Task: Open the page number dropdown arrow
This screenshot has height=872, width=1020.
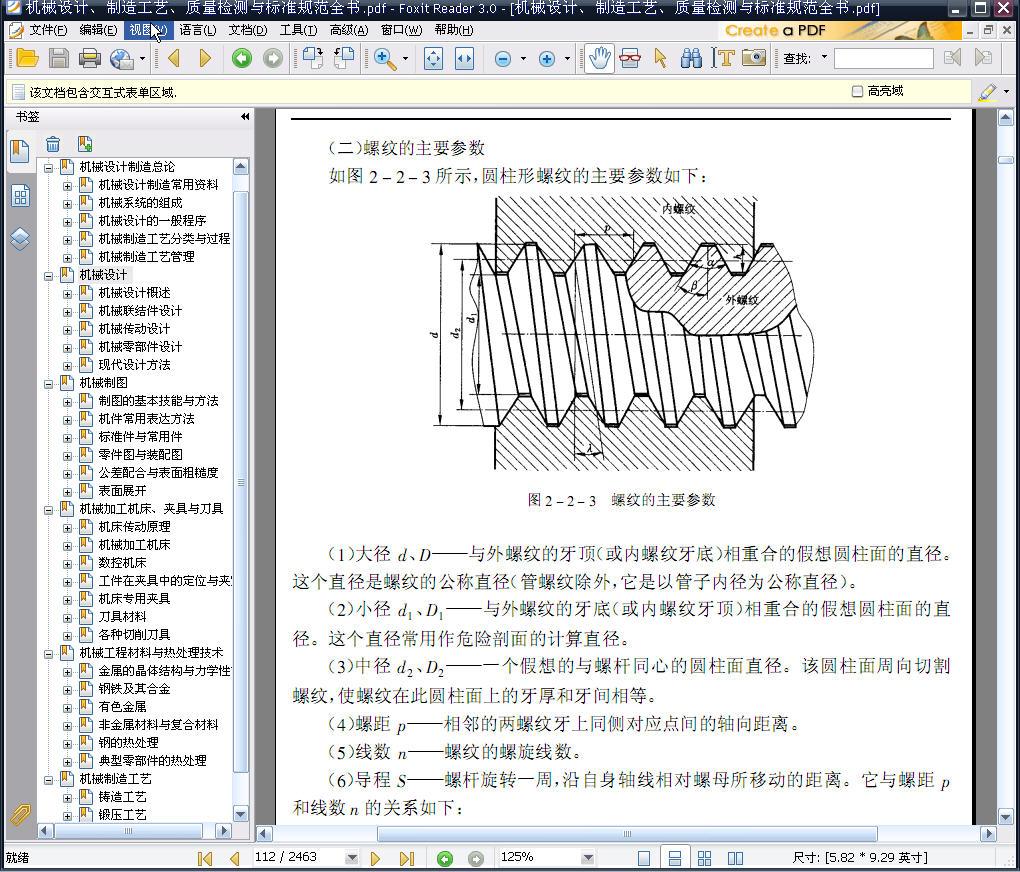Action: pos(352,858)
